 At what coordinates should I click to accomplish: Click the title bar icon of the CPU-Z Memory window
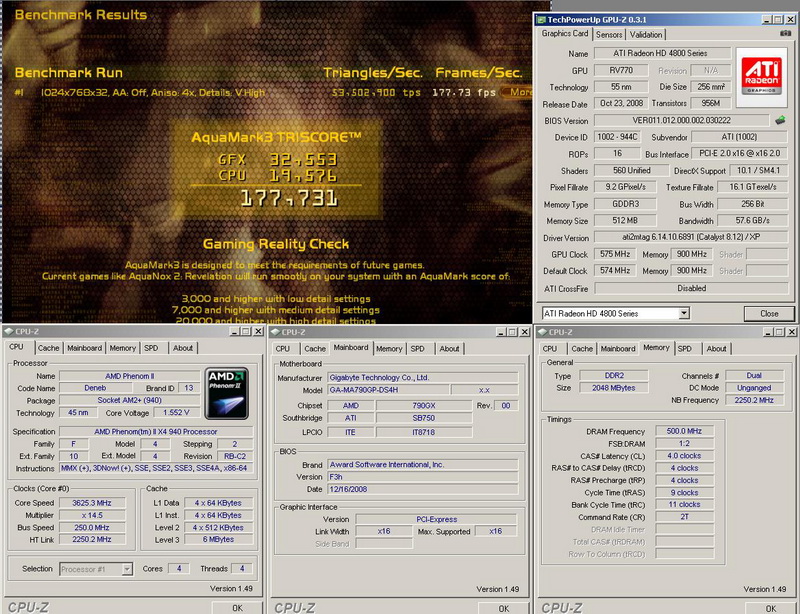pyautogui.click(x=542, y=332)
